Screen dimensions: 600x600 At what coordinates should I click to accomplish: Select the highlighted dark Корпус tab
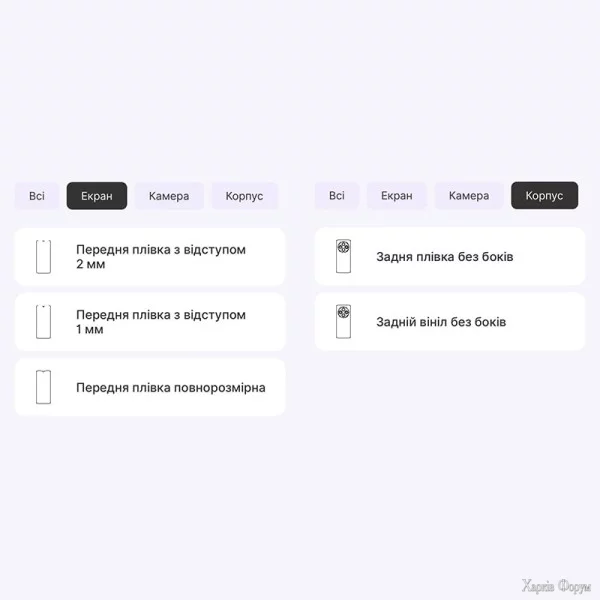tap(544, 196)
